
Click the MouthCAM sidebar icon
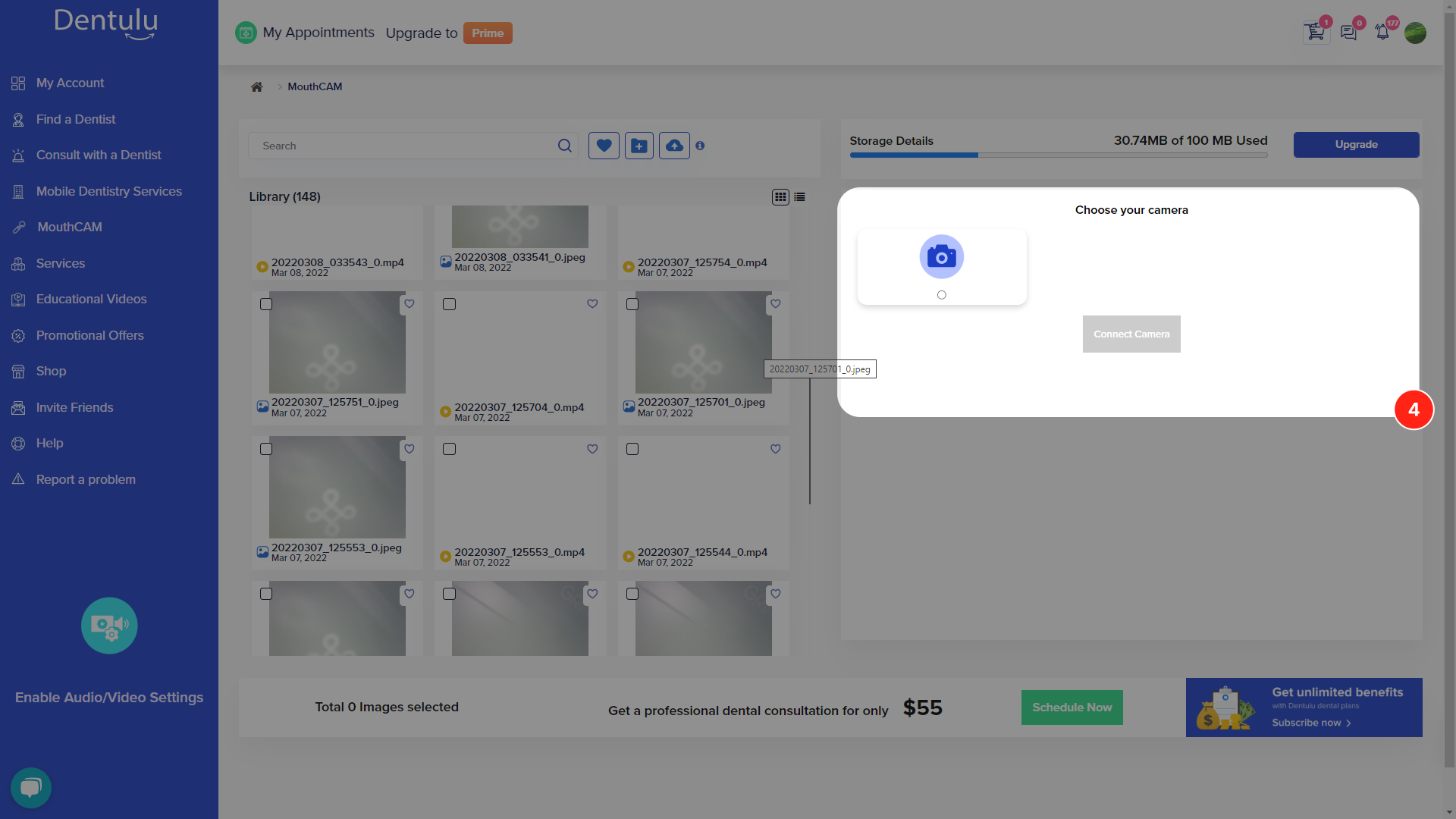19,227
